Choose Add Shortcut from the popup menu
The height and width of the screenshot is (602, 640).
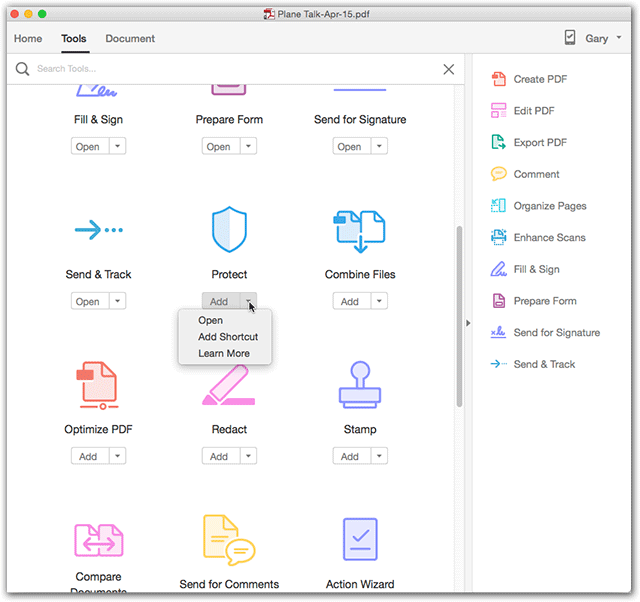click(x=228, y=337)
